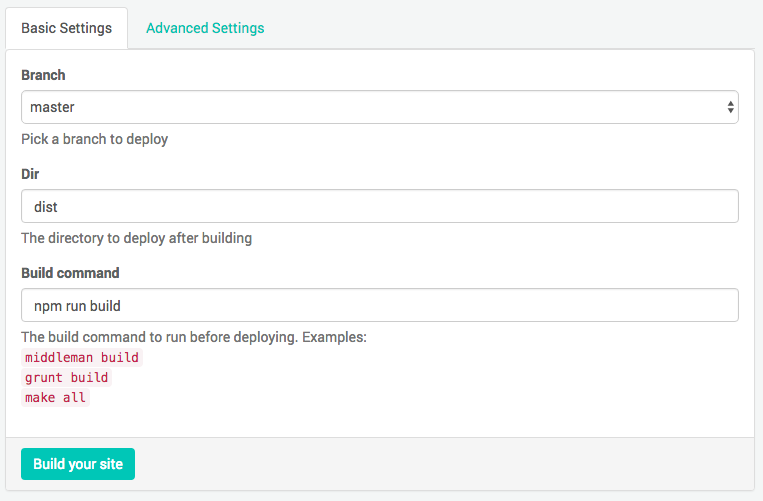Click the 'Pick a branch to deploy' hint
Viewport: 763px width, 501px height.
(94, 139)
